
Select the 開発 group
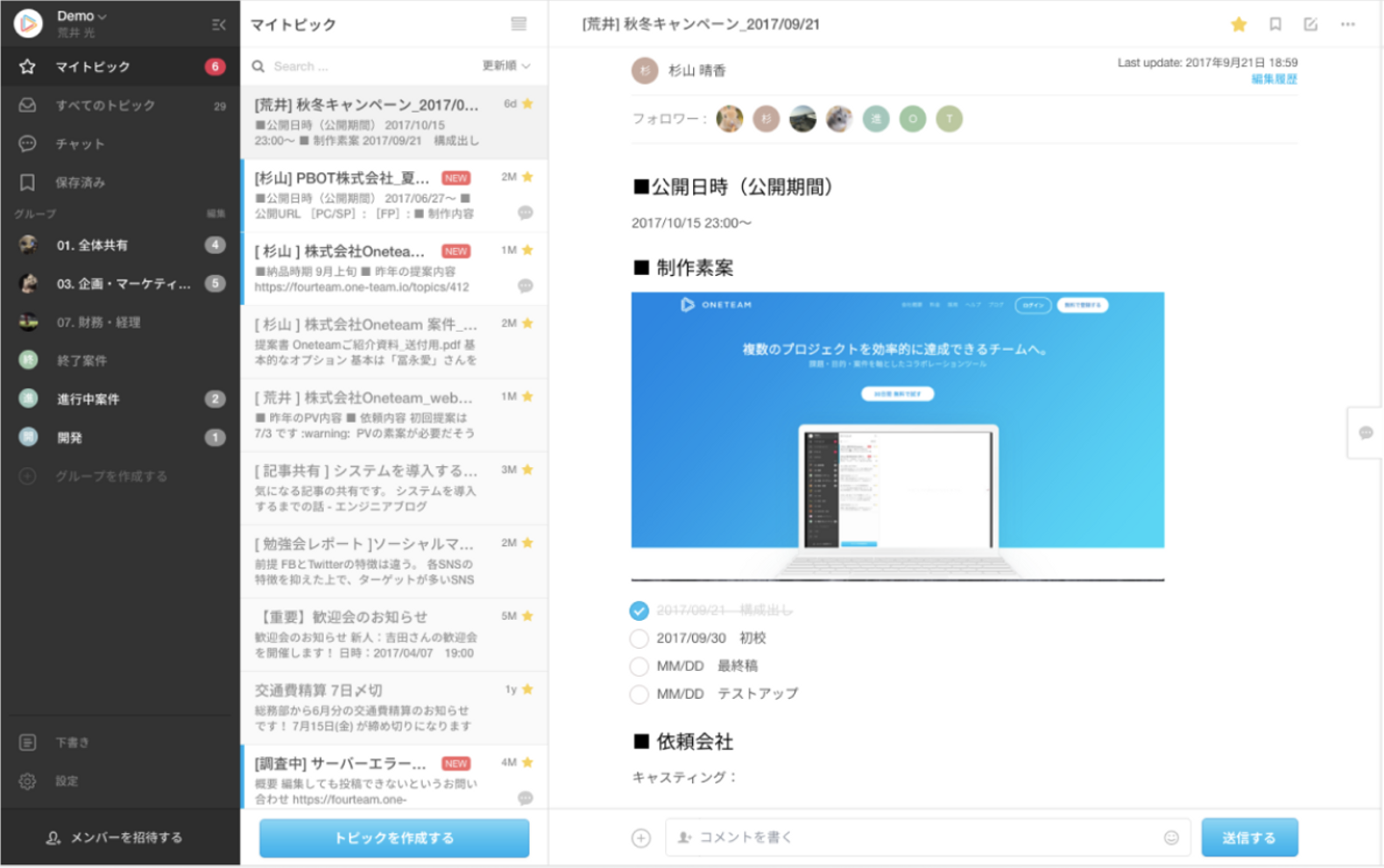click(120, 437)
